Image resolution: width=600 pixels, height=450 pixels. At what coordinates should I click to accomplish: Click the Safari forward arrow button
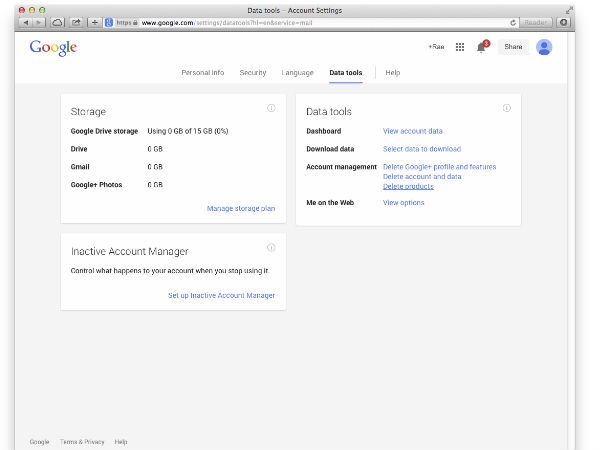point(39,23)
